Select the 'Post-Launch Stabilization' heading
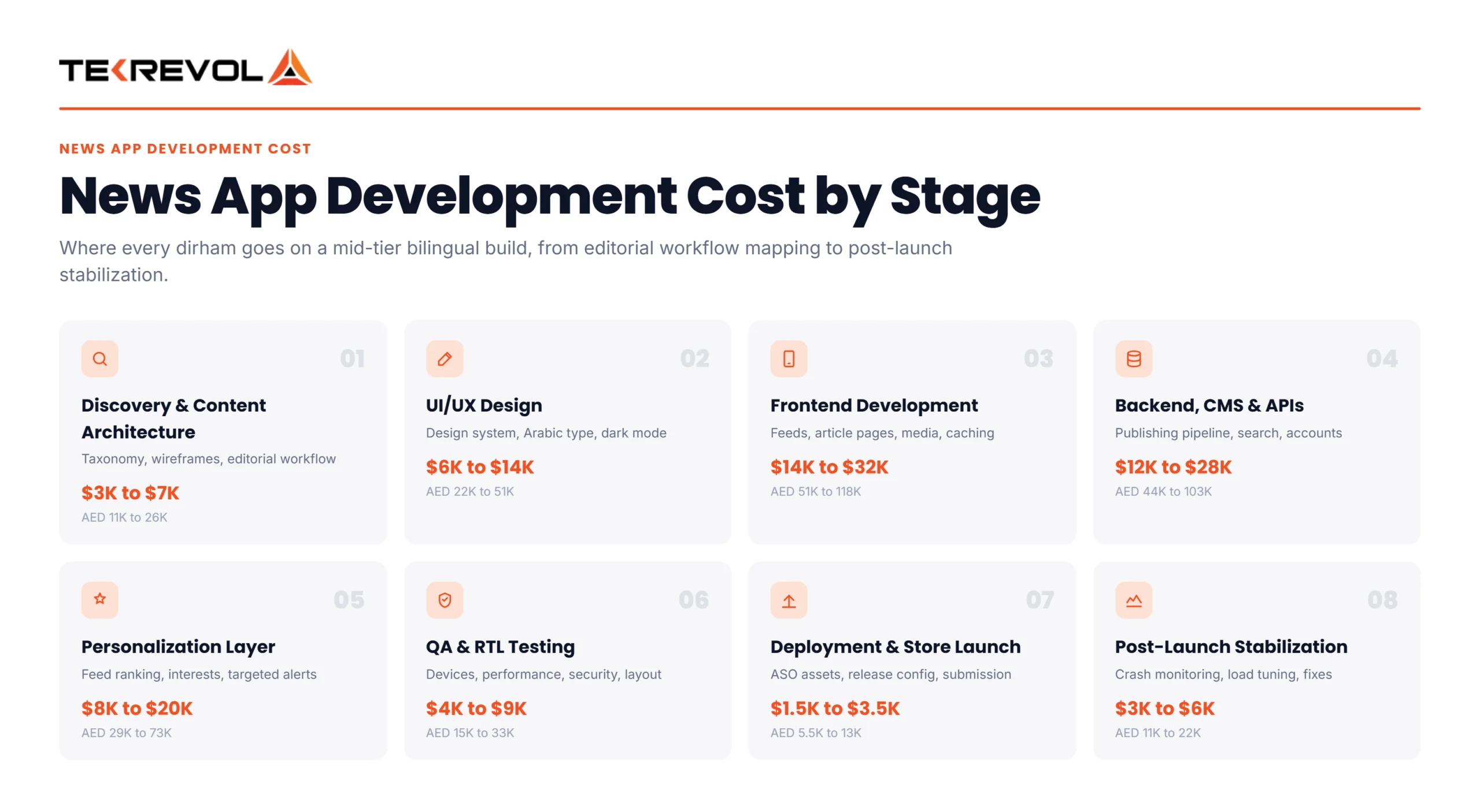1480x812 pixels. [x=1231, y=647]
